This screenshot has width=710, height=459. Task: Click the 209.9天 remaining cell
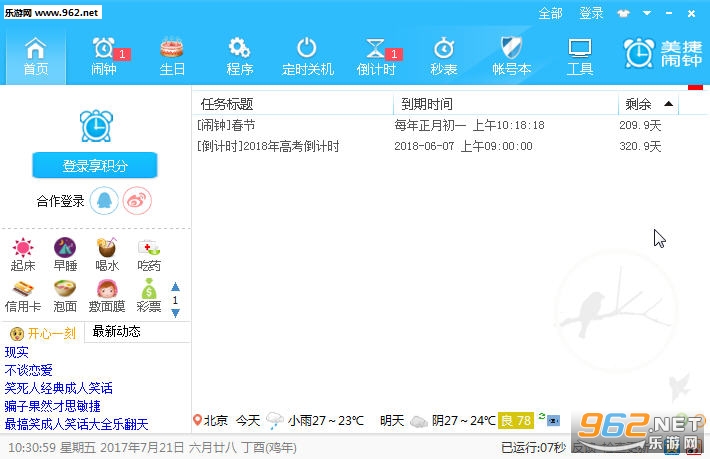[x=640, y=125]
